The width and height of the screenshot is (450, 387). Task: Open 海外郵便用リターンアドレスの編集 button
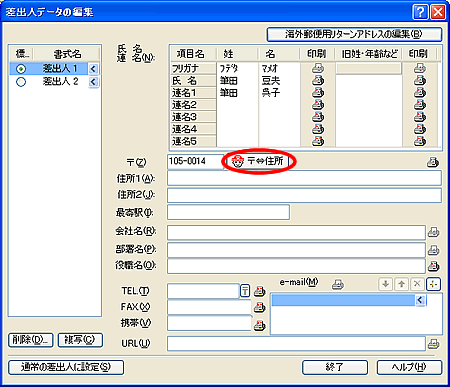tap(354, 34)
